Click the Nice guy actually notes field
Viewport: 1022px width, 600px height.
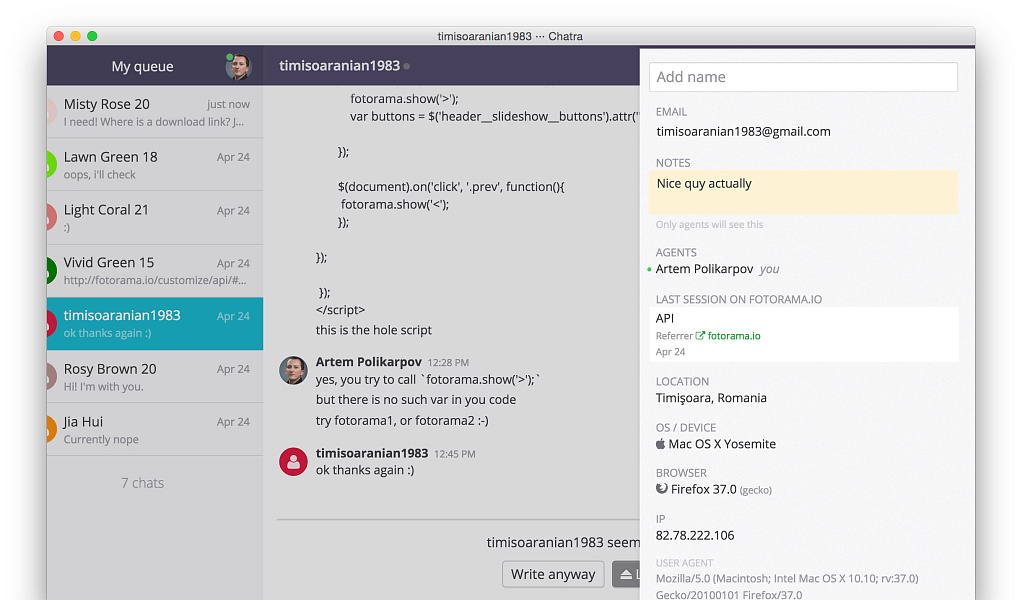point(803,192)
